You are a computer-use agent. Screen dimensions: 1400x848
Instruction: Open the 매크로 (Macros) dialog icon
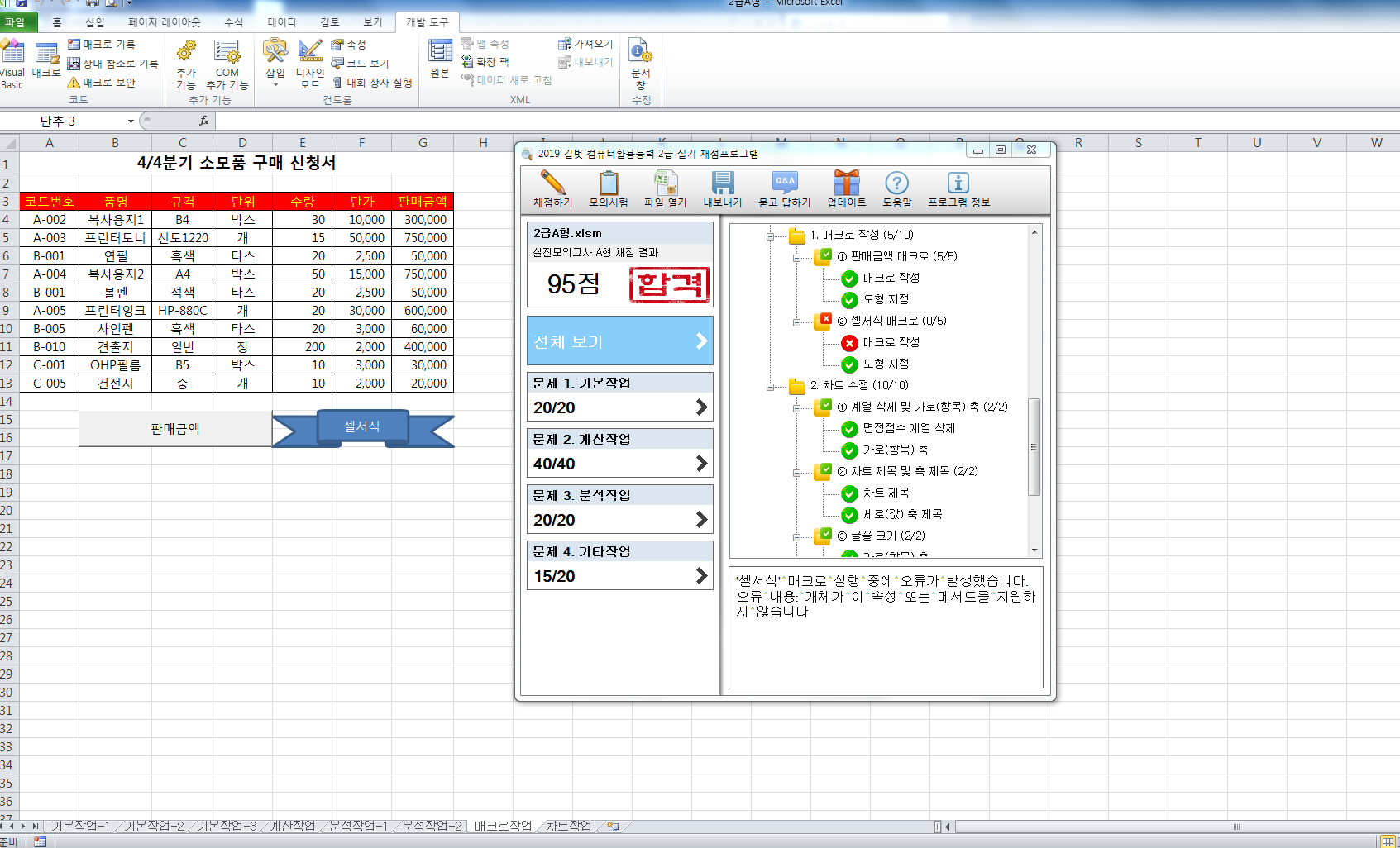click(46, 60)
